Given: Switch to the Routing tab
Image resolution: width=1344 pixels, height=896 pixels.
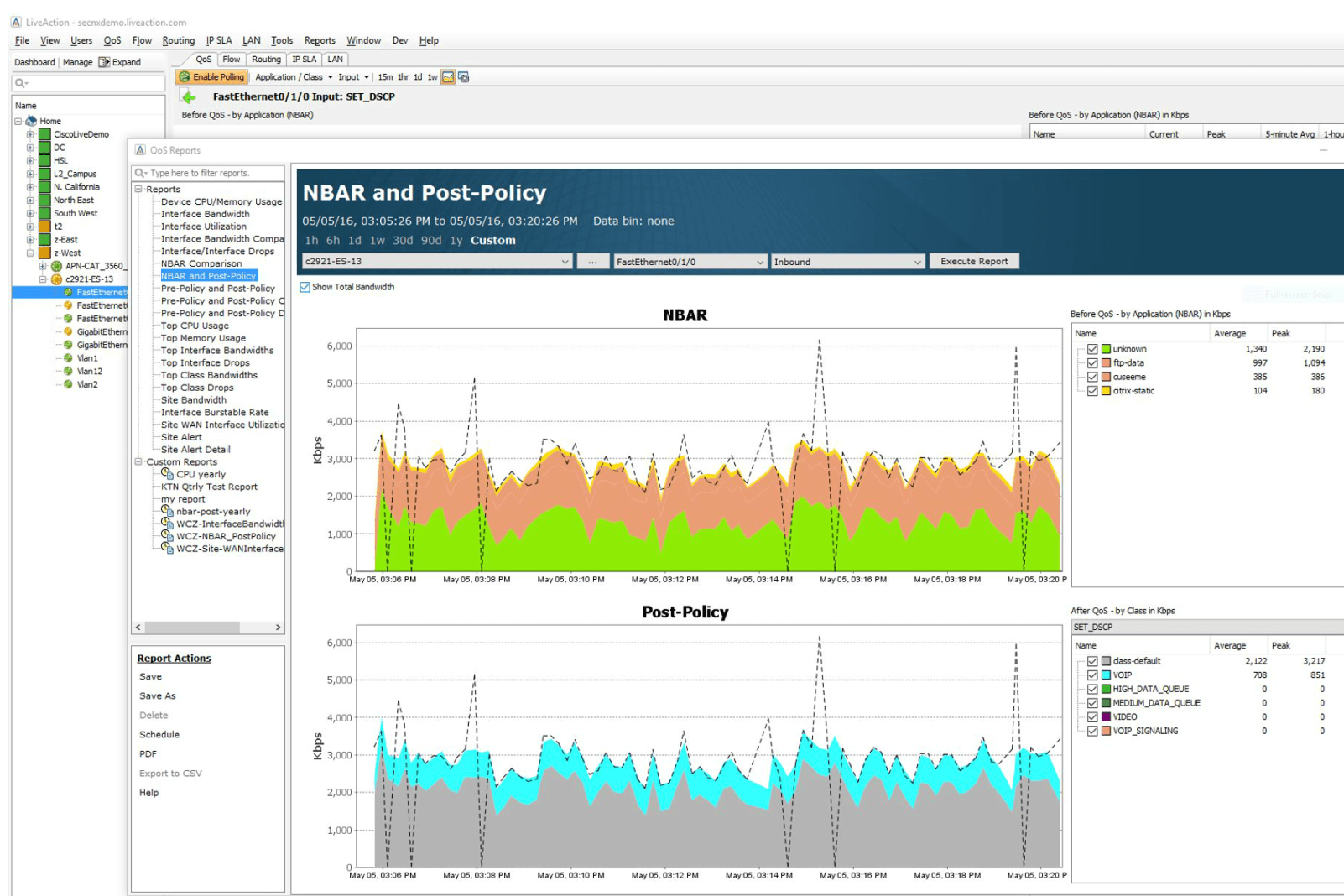Looking at the screenshot, I should click(266, 60).
